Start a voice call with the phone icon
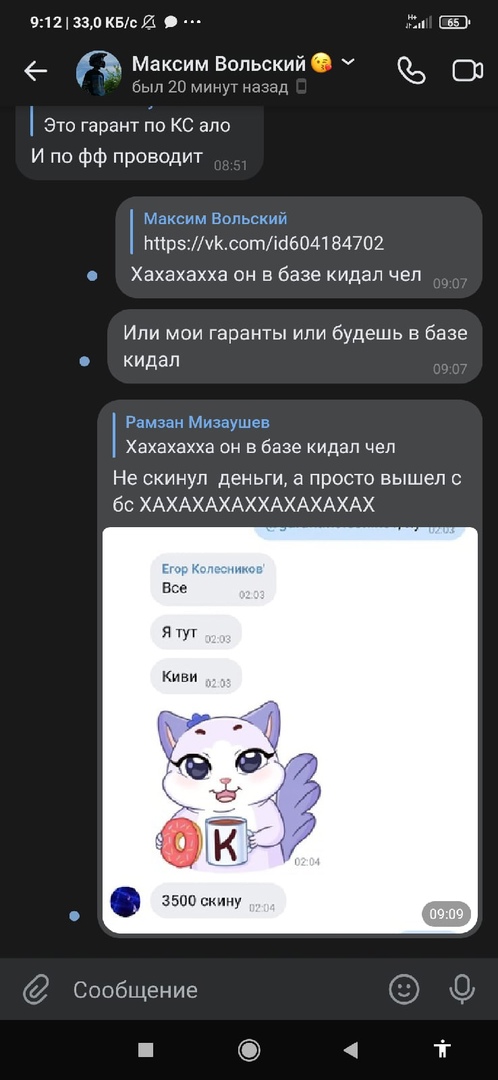This screenshot has height=1080, width=498. point(411,70)
